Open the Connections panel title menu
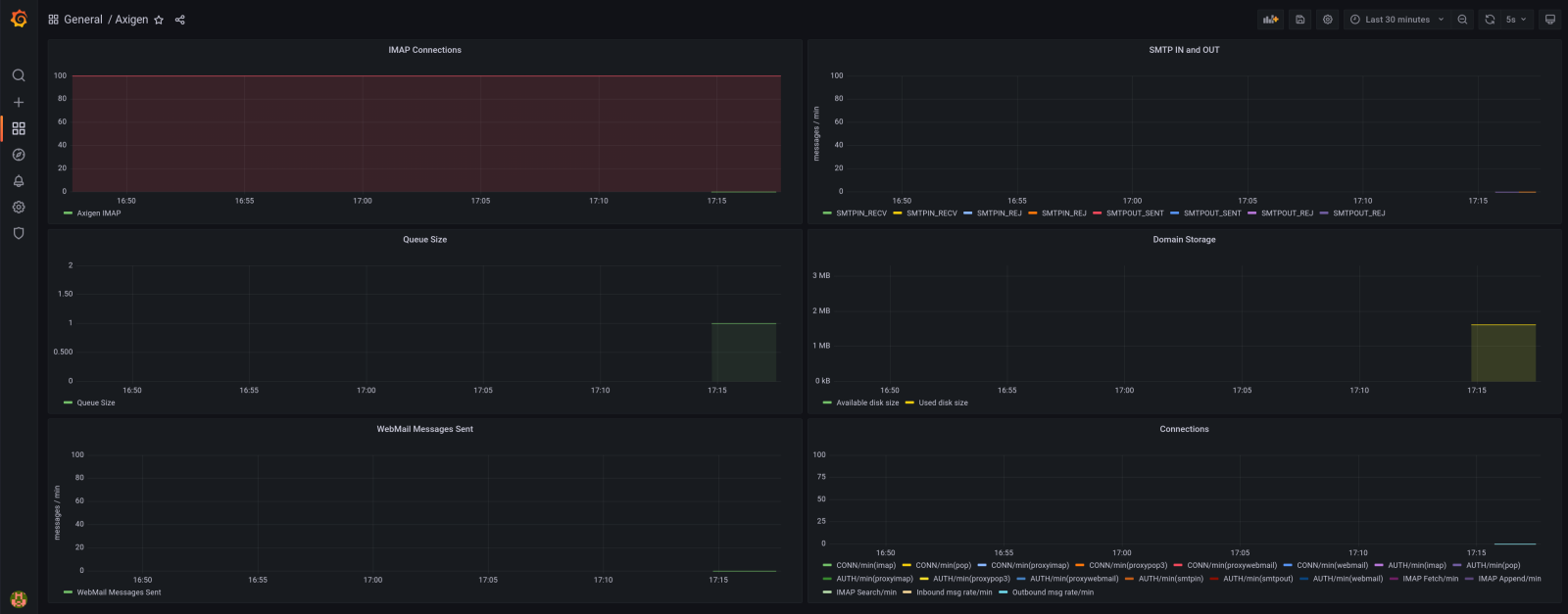1568x614 pixels. coord(1184,429)
